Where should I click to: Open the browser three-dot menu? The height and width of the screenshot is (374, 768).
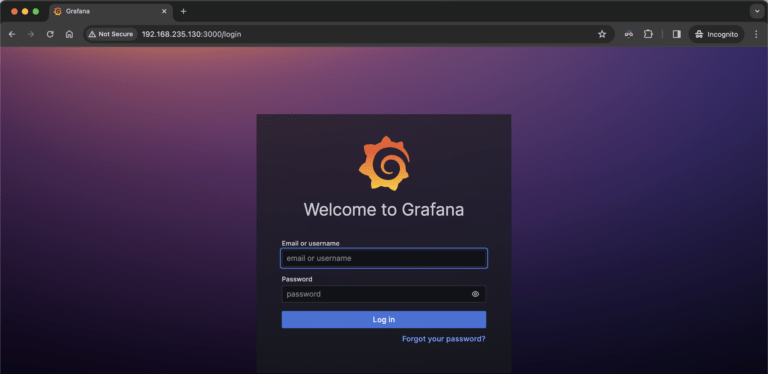[756, 34]
